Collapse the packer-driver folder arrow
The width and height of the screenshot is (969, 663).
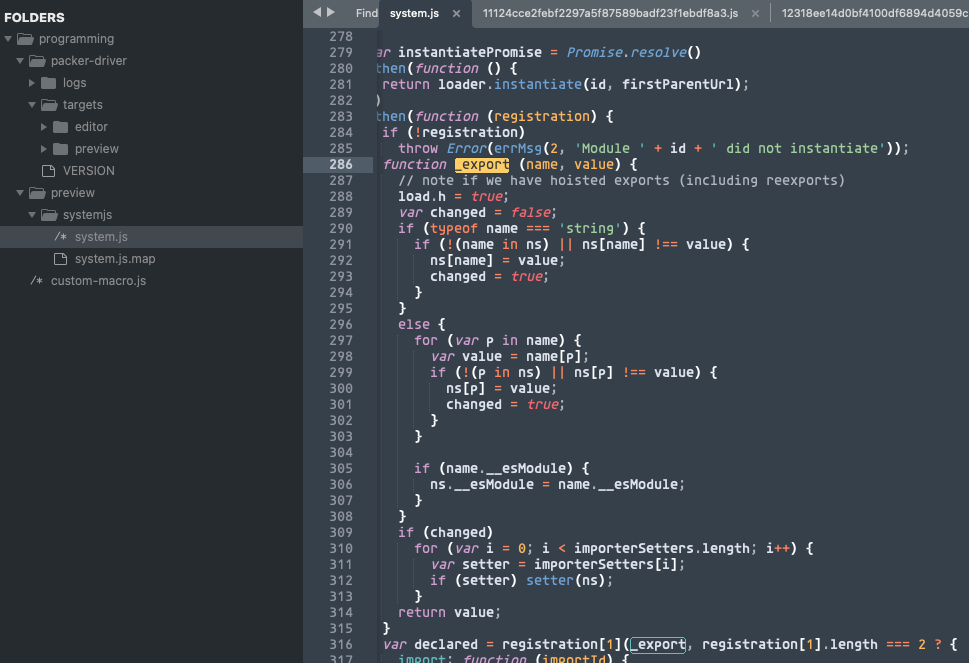coord(20,61)
